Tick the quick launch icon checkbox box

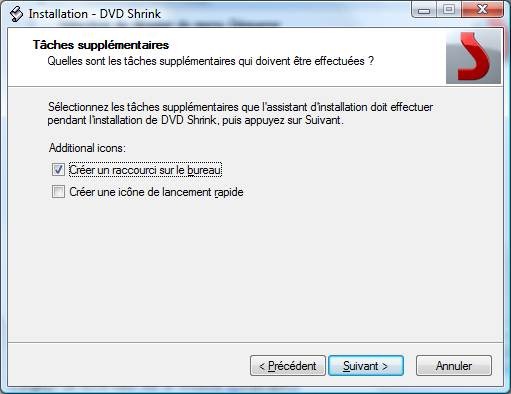tap(58, 192)
